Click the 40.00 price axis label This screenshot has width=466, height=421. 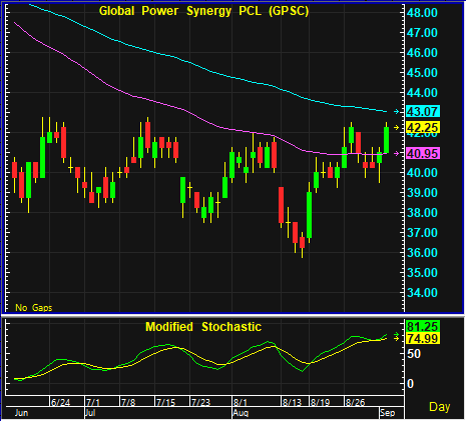pos(422,173)
